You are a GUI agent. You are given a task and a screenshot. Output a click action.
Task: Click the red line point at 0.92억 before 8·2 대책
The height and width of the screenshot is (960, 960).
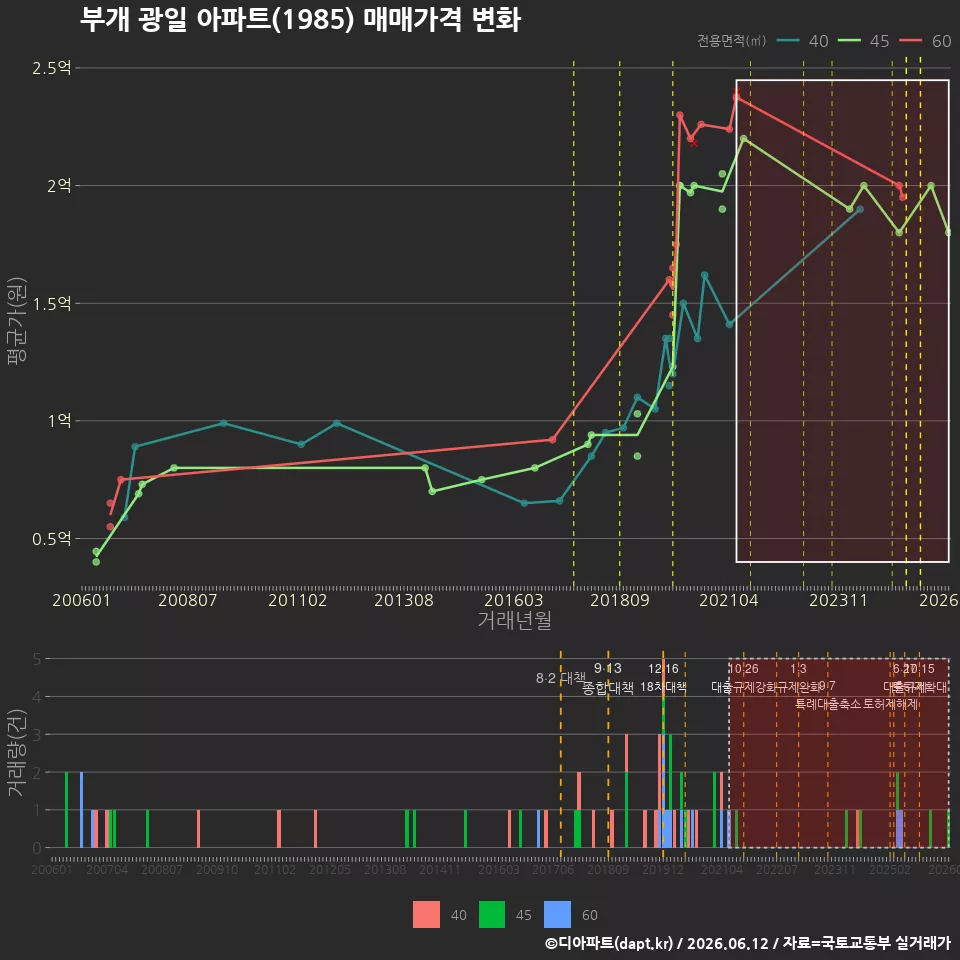coord(552,440)
